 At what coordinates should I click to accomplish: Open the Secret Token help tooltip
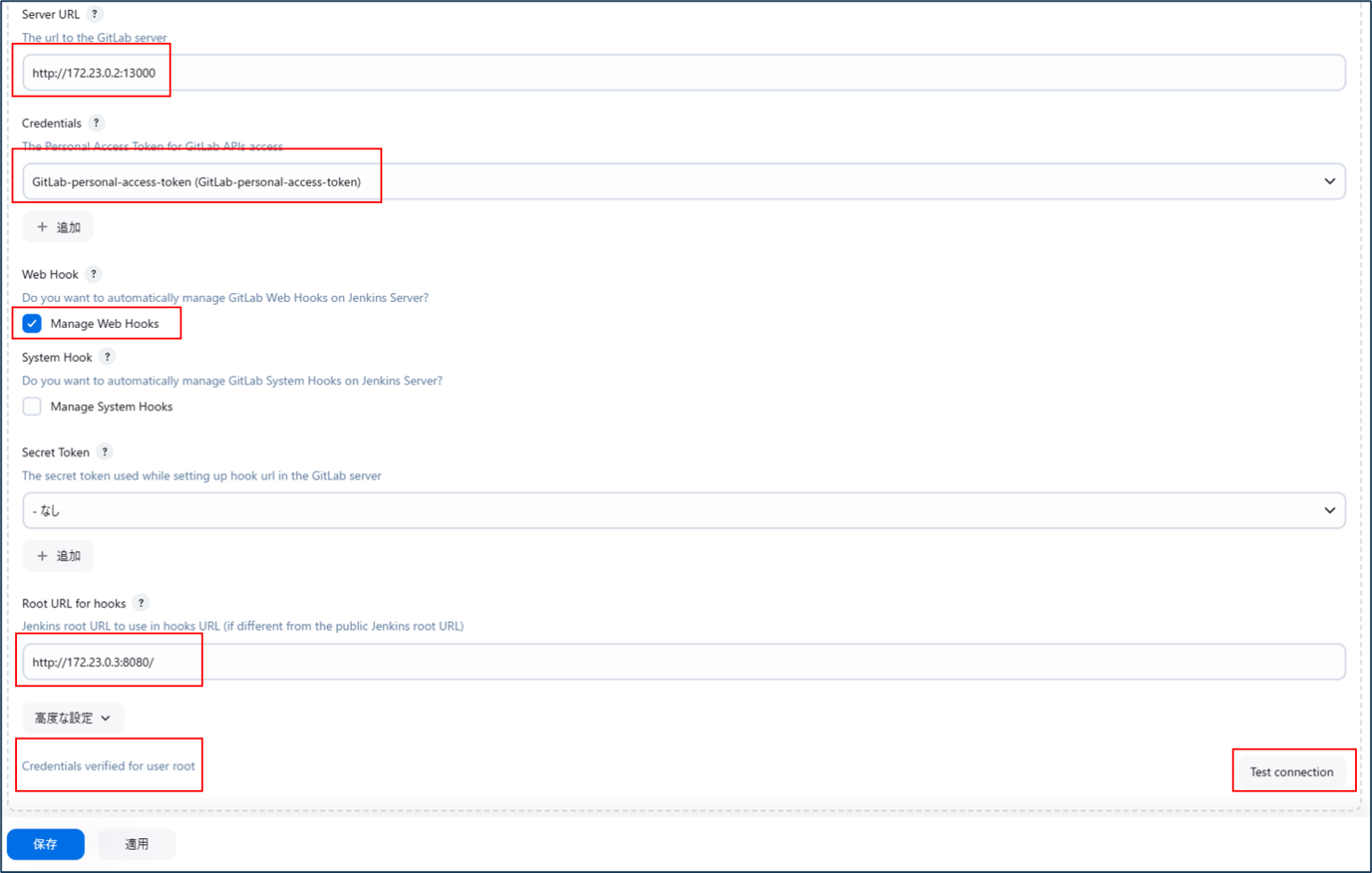[x=105, y=451]
